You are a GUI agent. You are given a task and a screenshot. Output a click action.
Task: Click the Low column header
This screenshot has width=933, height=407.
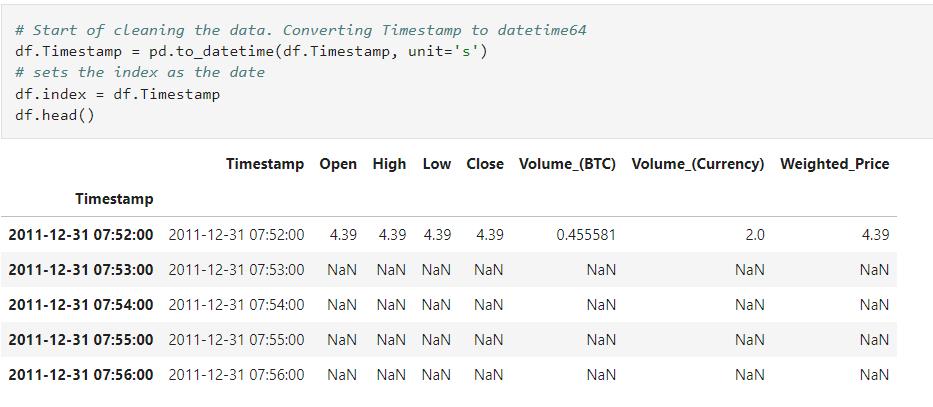pyautogui.click(x=436, y=164)
